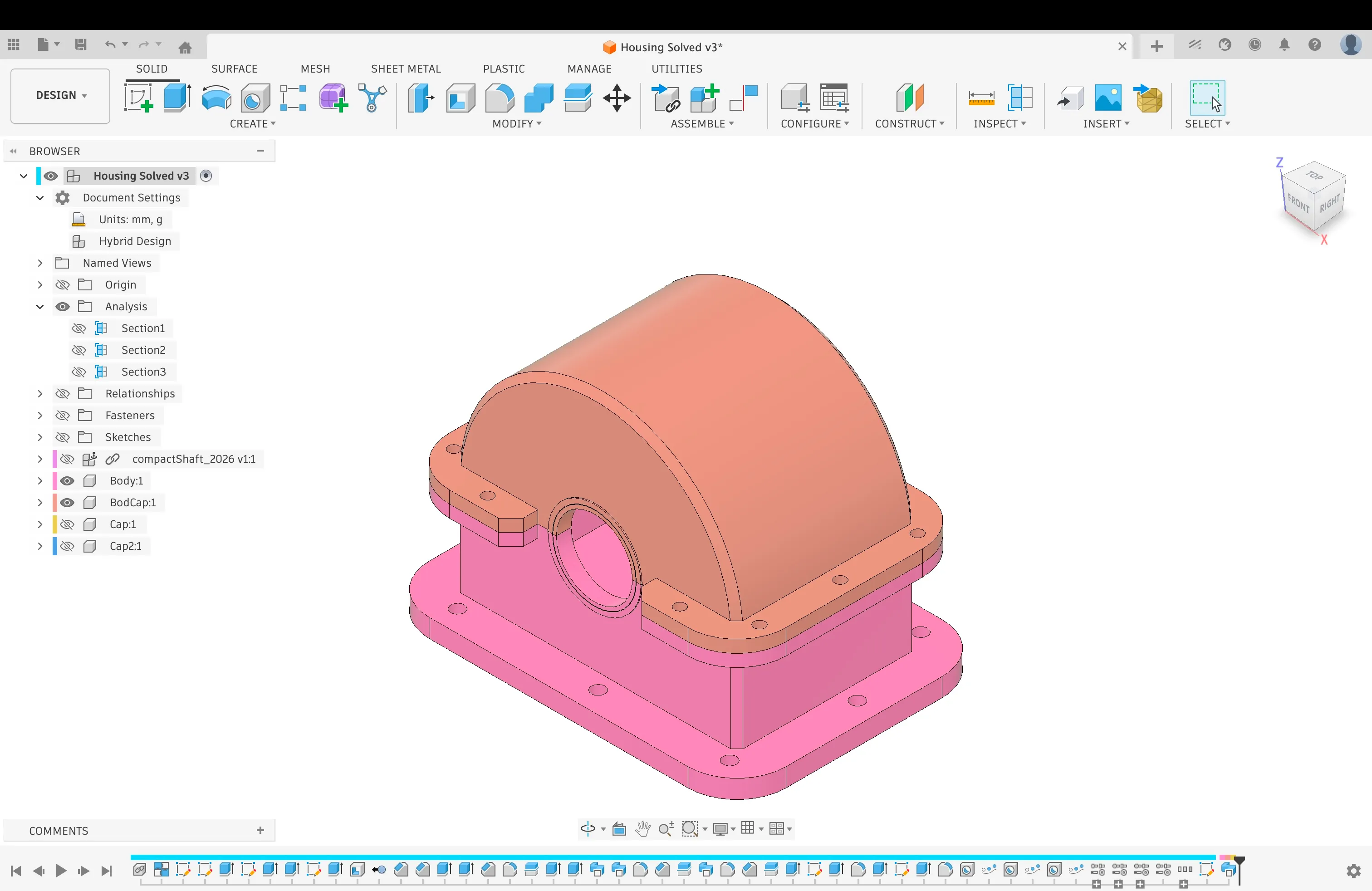Expand the Origin folder
The height and width of the screenshot is (891, 1372).
pyautogui.click(x=40, y=285)
